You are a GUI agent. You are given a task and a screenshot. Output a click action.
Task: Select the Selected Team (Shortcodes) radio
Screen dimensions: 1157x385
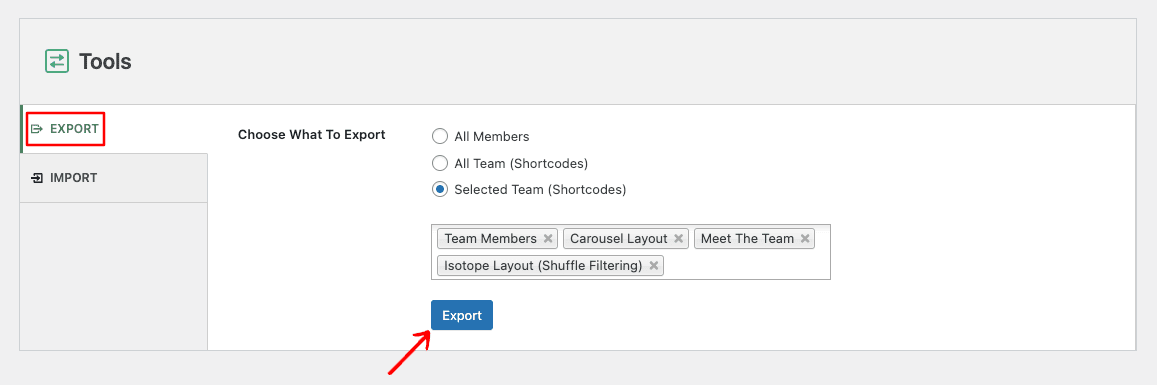click(440, 190)
